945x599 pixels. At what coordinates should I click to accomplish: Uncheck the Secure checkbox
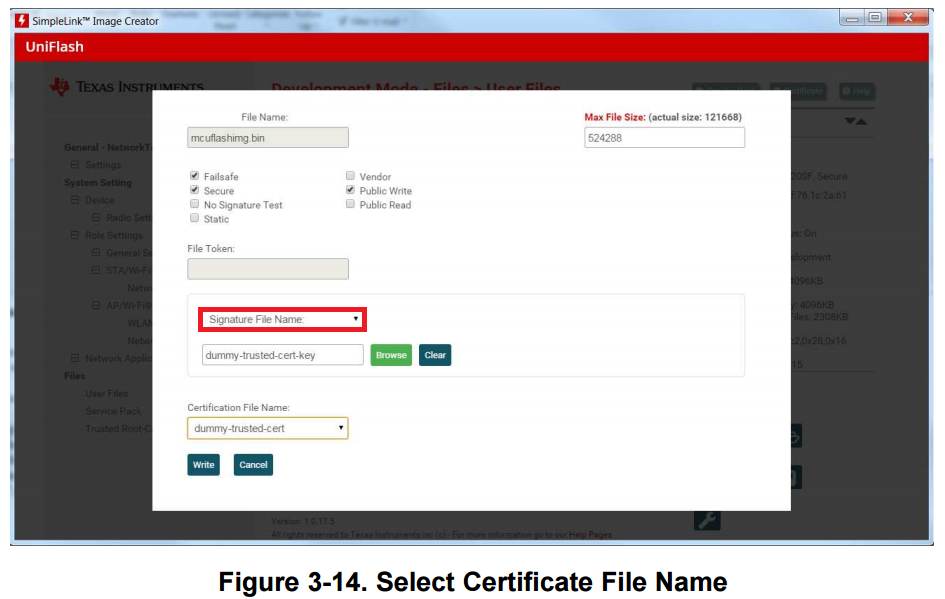click(194, 190)
